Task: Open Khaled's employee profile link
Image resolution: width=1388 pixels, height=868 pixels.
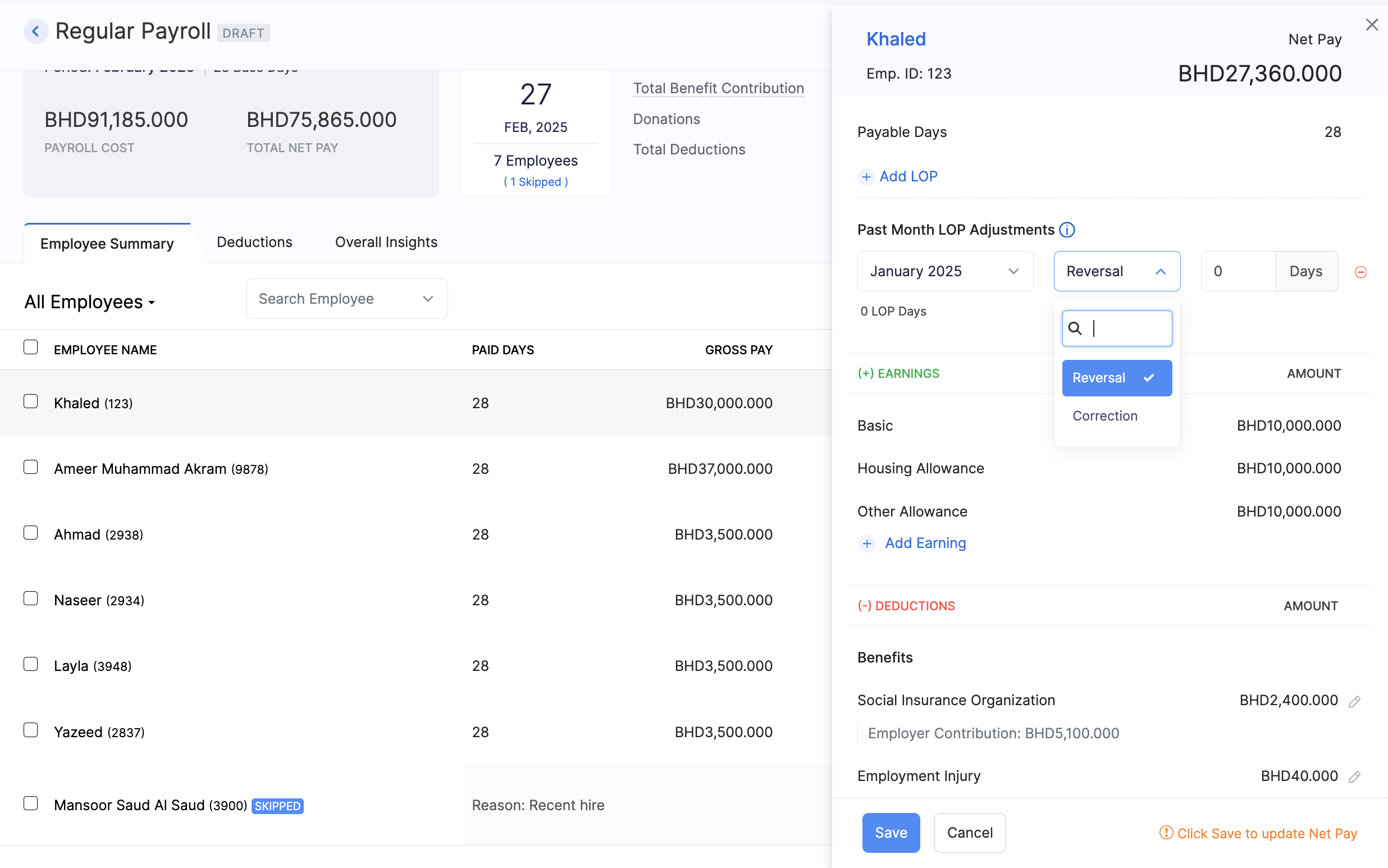Action: 896,39
